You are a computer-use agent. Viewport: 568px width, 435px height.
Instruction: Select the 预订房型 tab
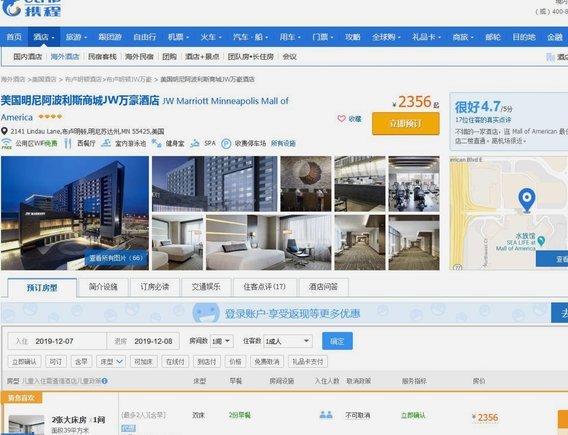point(42,288)
